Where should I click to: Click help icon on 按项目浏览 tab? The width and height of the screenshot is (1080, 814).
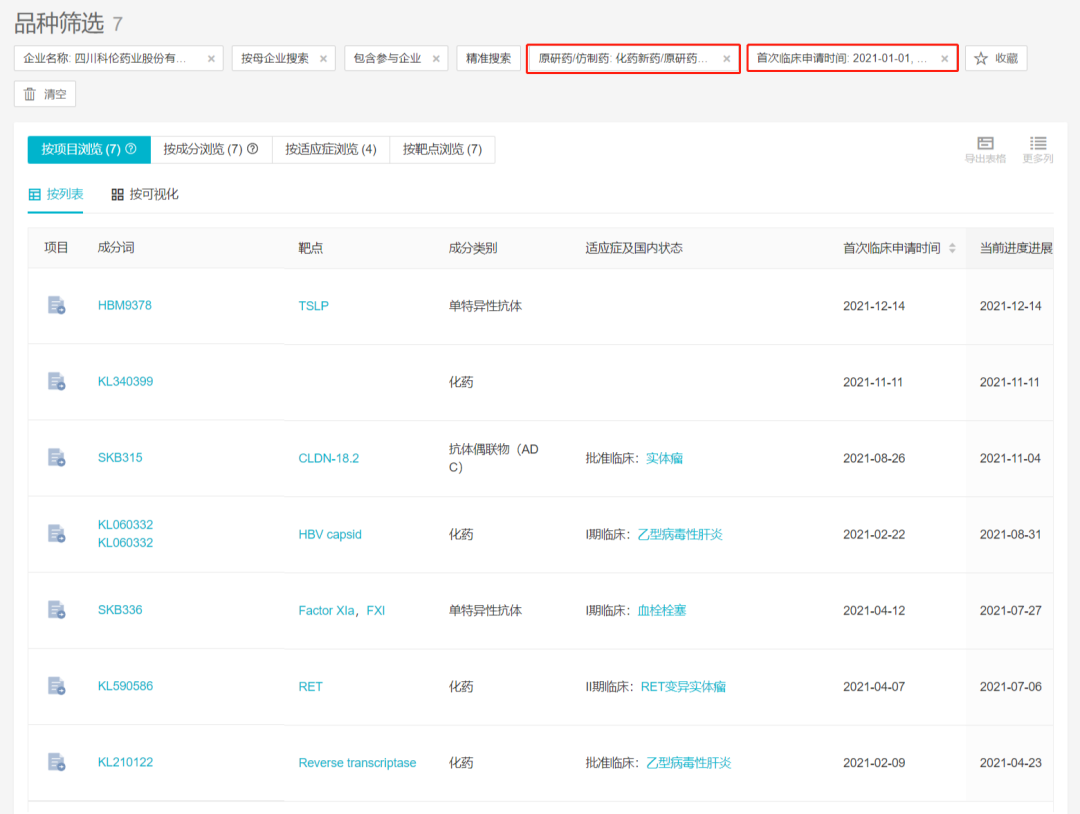(x=131, y=149)
